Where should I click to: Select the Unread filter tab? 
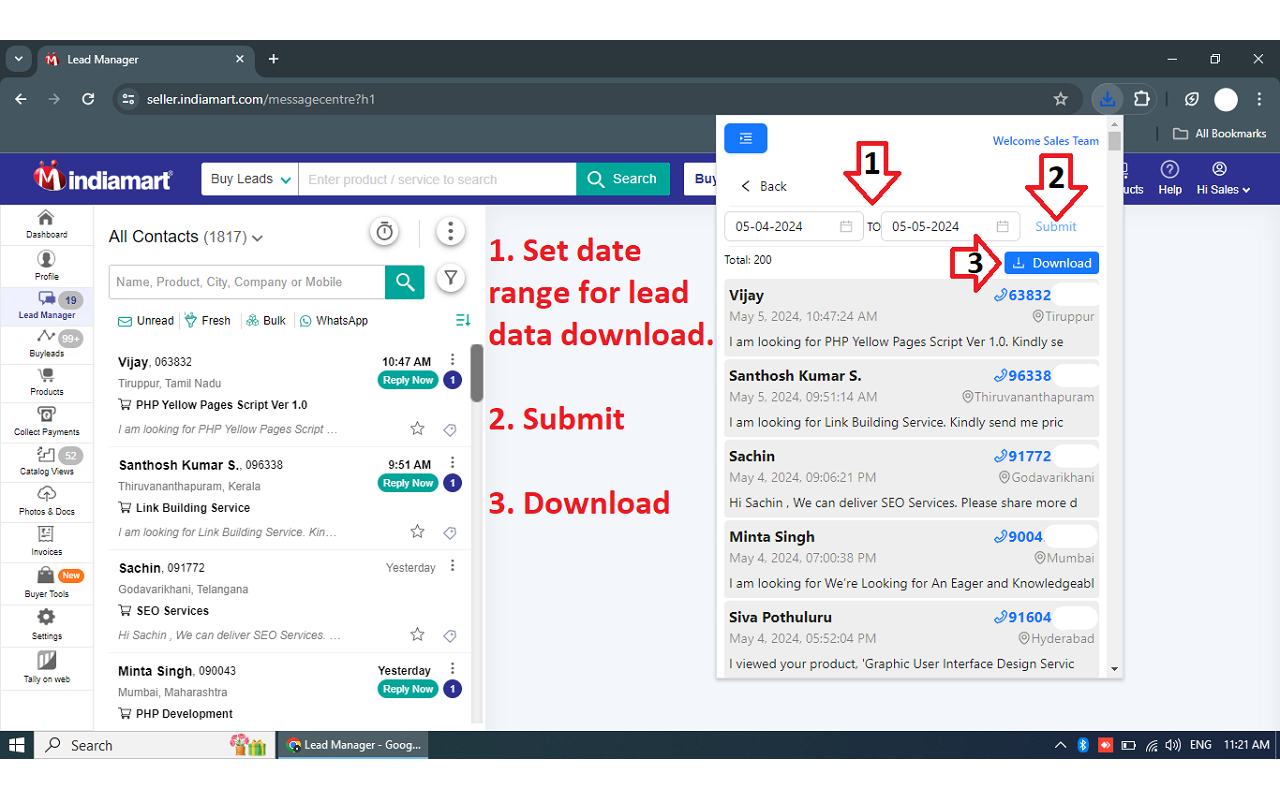pyautogui.click(x=146, y=321)
